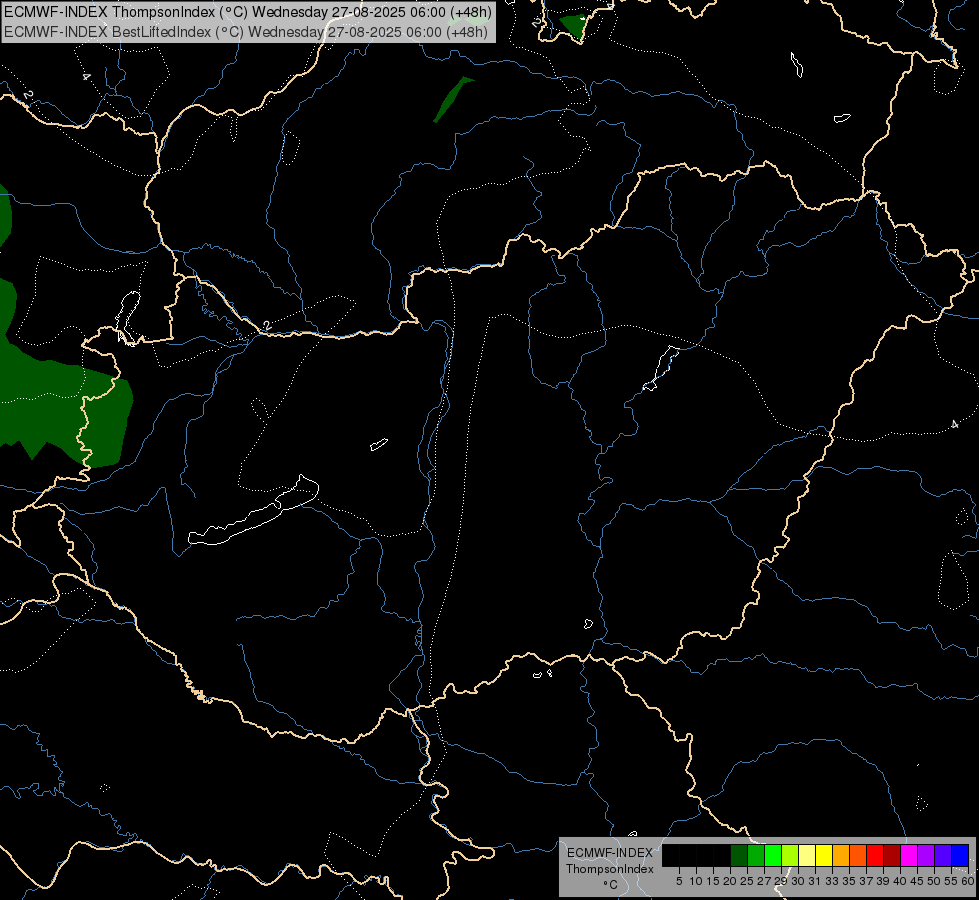
Task: Pick the lime 29–30 legend swatch
Action: coord(789,855)
